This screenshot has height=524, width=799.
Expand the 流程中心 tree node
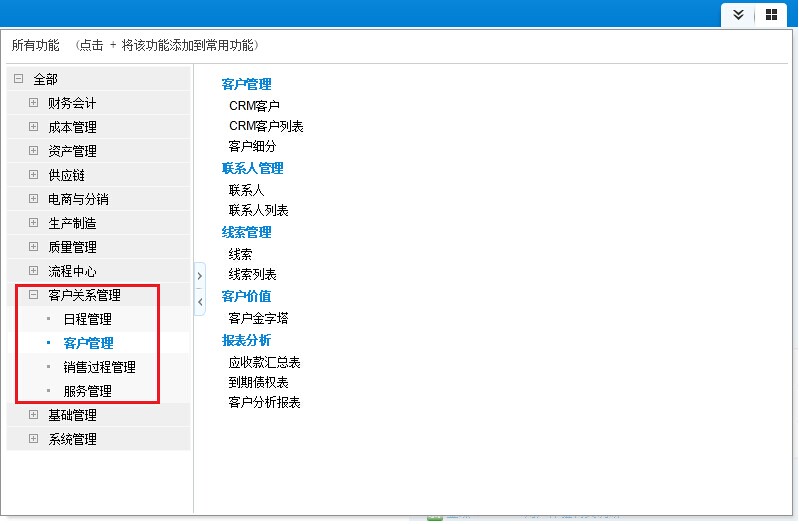34,270
